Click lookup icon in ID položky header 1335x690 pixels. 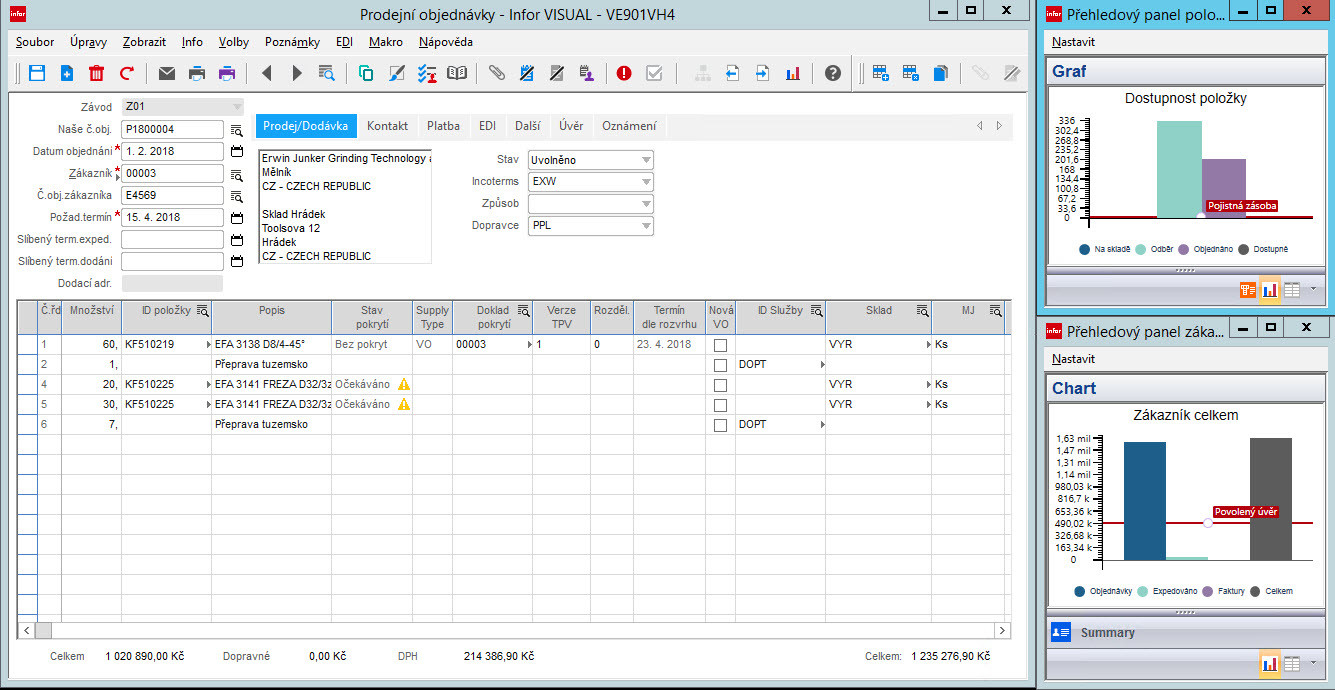(202, 311)
